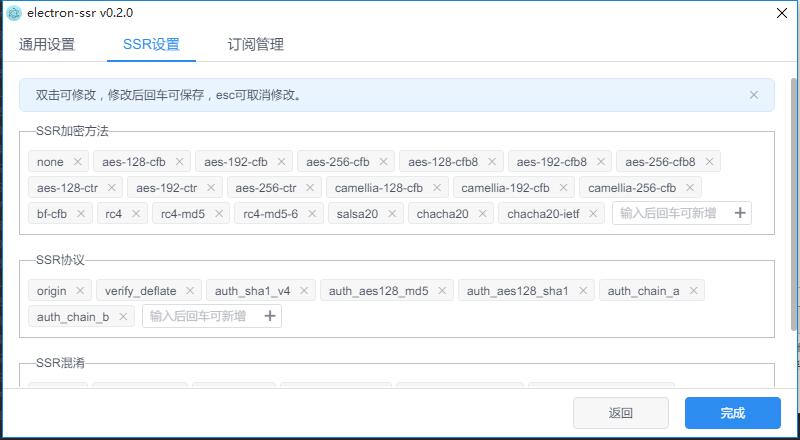Delete the chacha20 tag

[482, 213]
